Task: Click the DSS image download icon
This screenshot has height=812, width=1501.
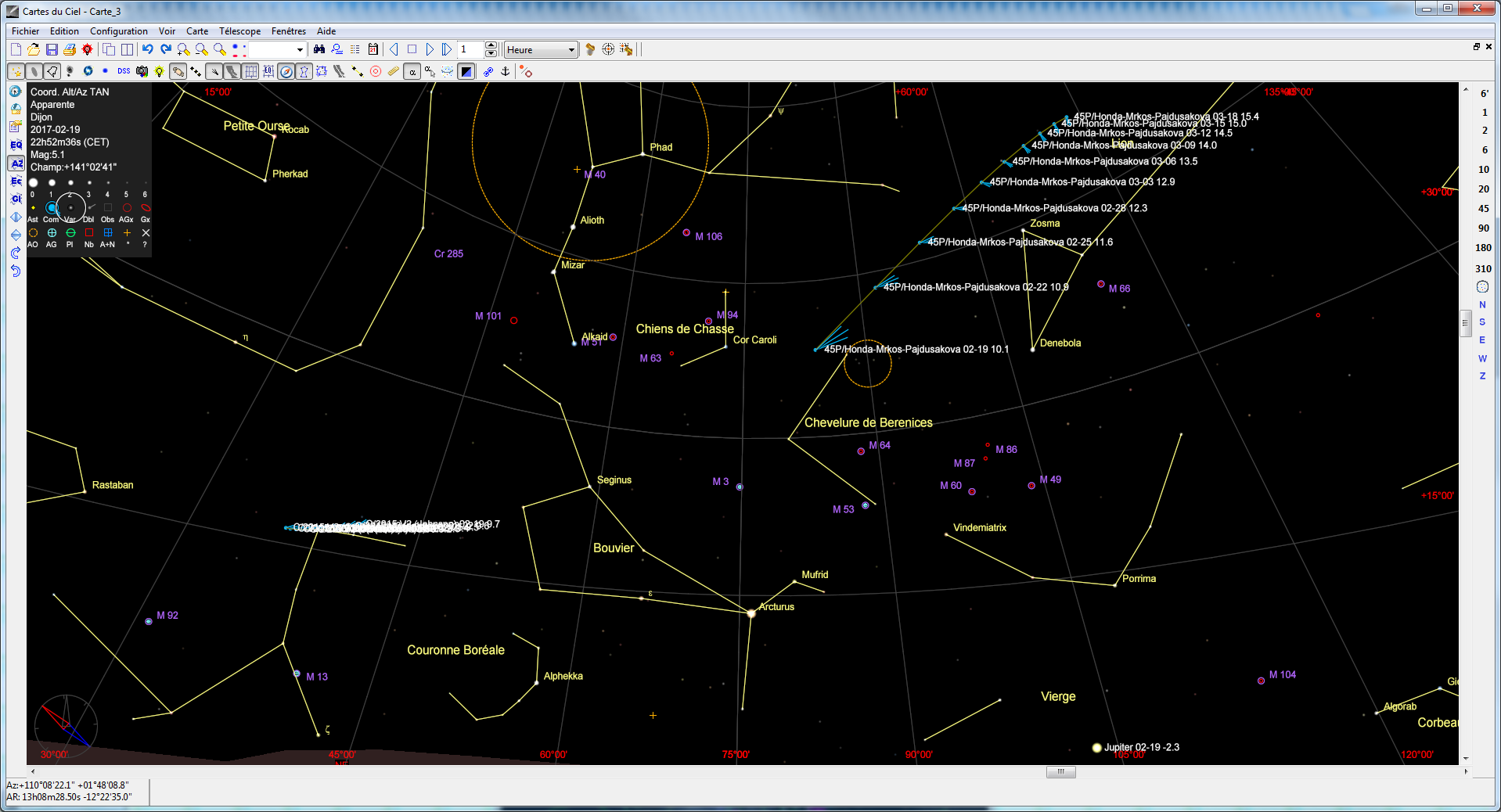Action: [124, 71]
